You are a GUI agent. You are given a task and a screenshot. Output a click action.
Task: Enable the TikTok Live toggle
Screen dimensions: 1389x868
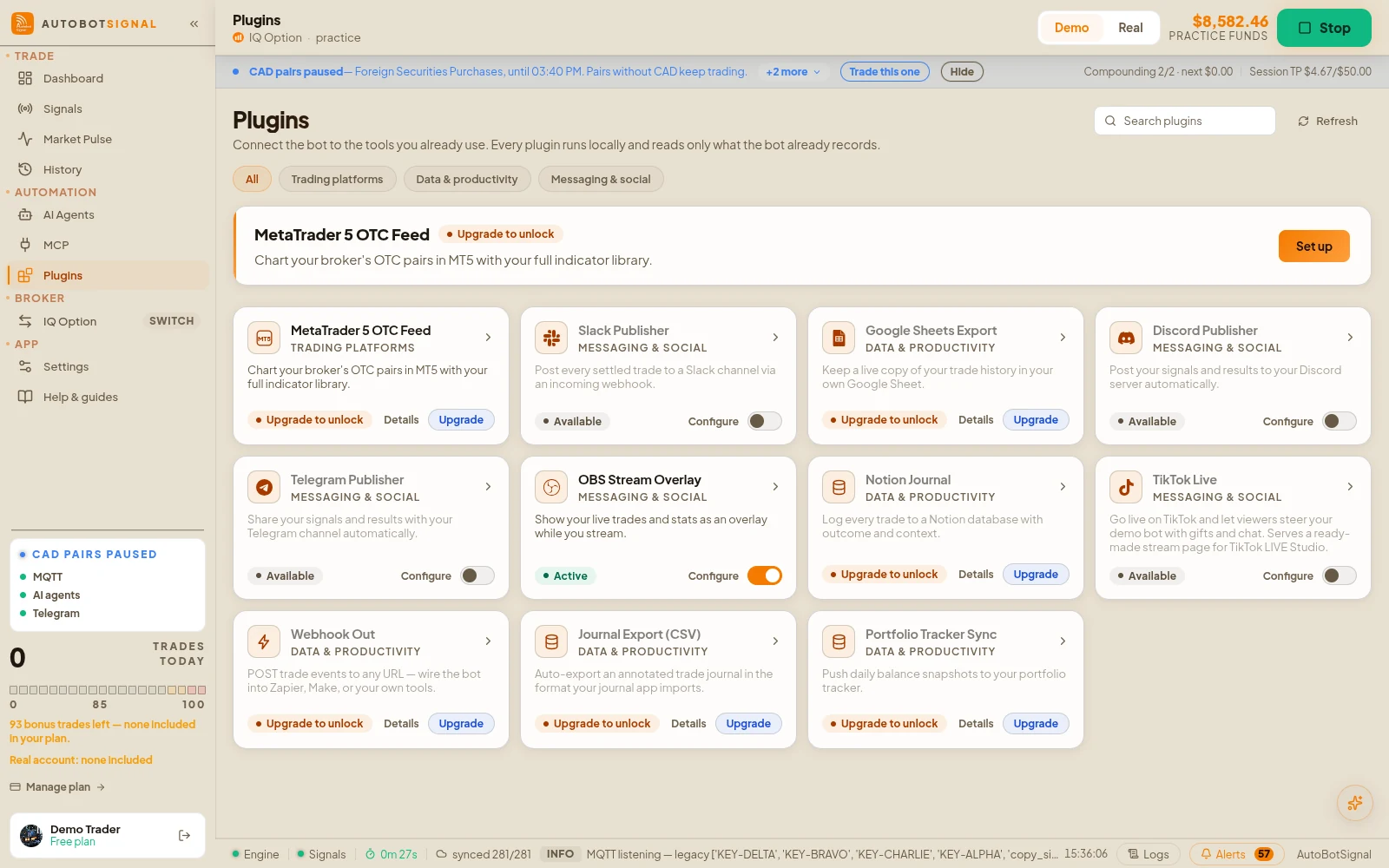[1340, 575]
